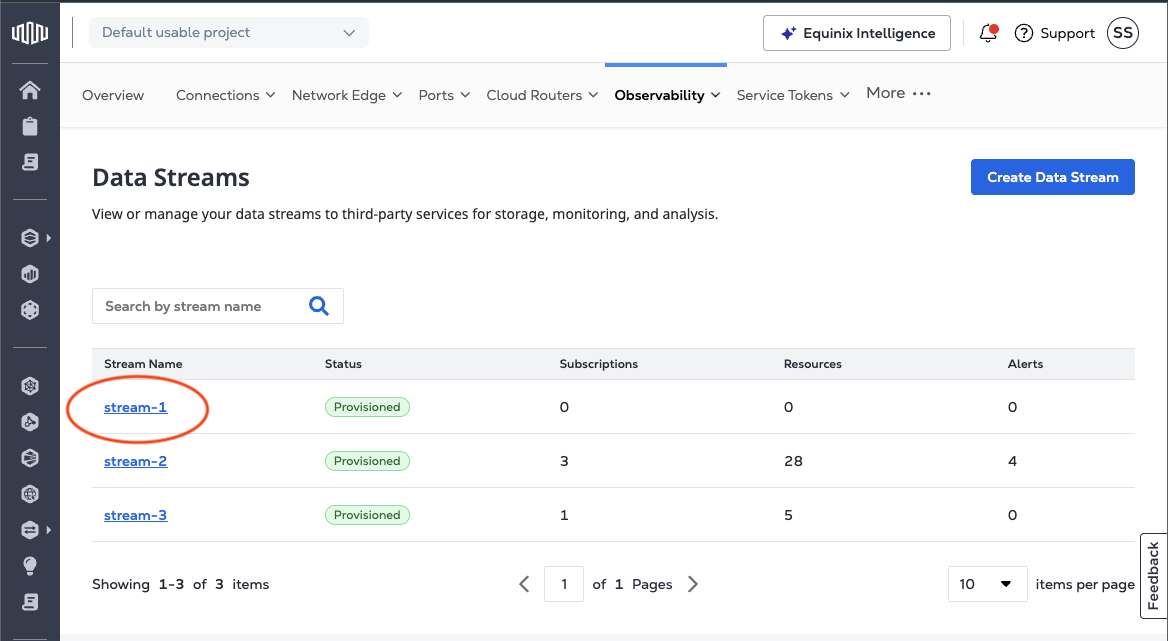Open items per page dropdown
The width and height of the screenshot is (1168, 641).
click(x=986, y=584)
